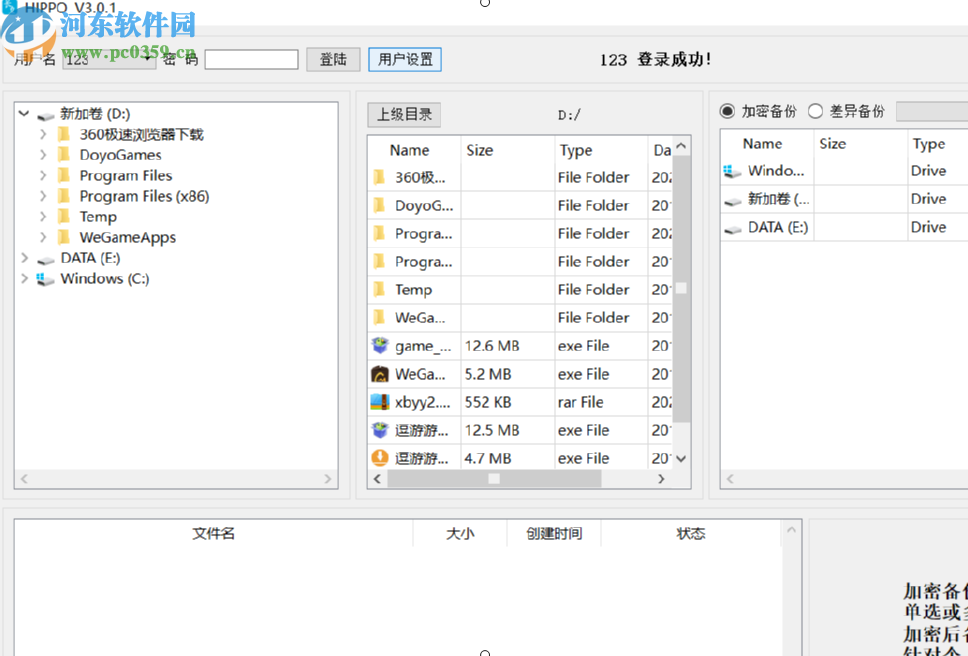Screen dimensions: 968x656
Task: Expand the Program Files tree node
Action: (42, 175)
